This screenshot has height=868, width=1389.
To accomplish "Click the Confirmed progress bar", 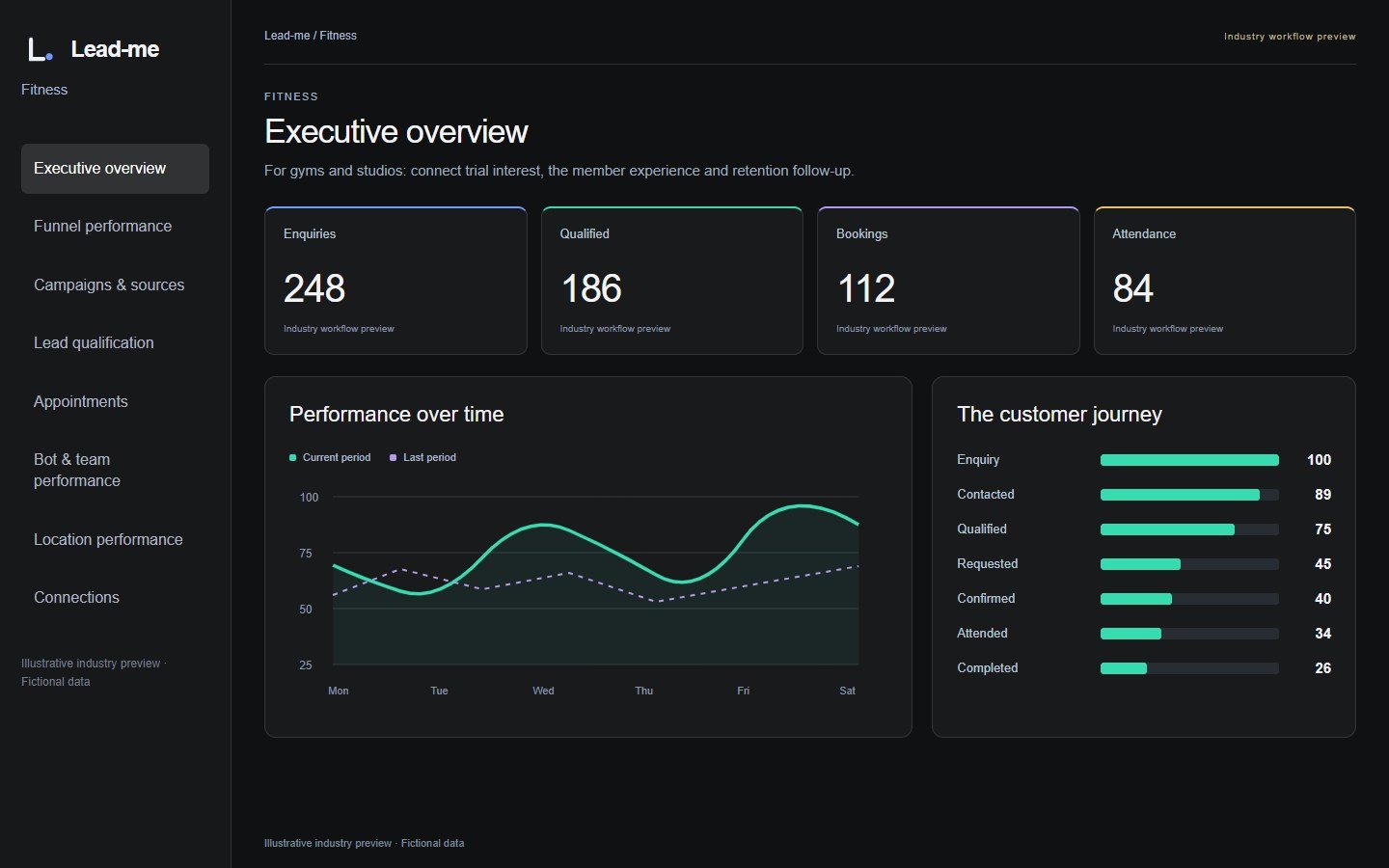I will point(1189,599).
